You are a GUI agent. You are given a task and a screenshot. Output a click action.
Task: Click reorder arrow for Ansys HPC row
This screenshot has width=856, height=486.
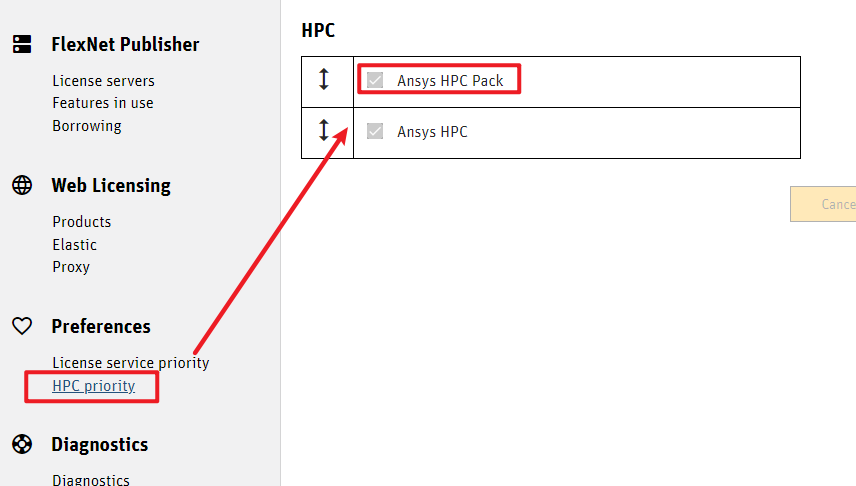point(324,131)
